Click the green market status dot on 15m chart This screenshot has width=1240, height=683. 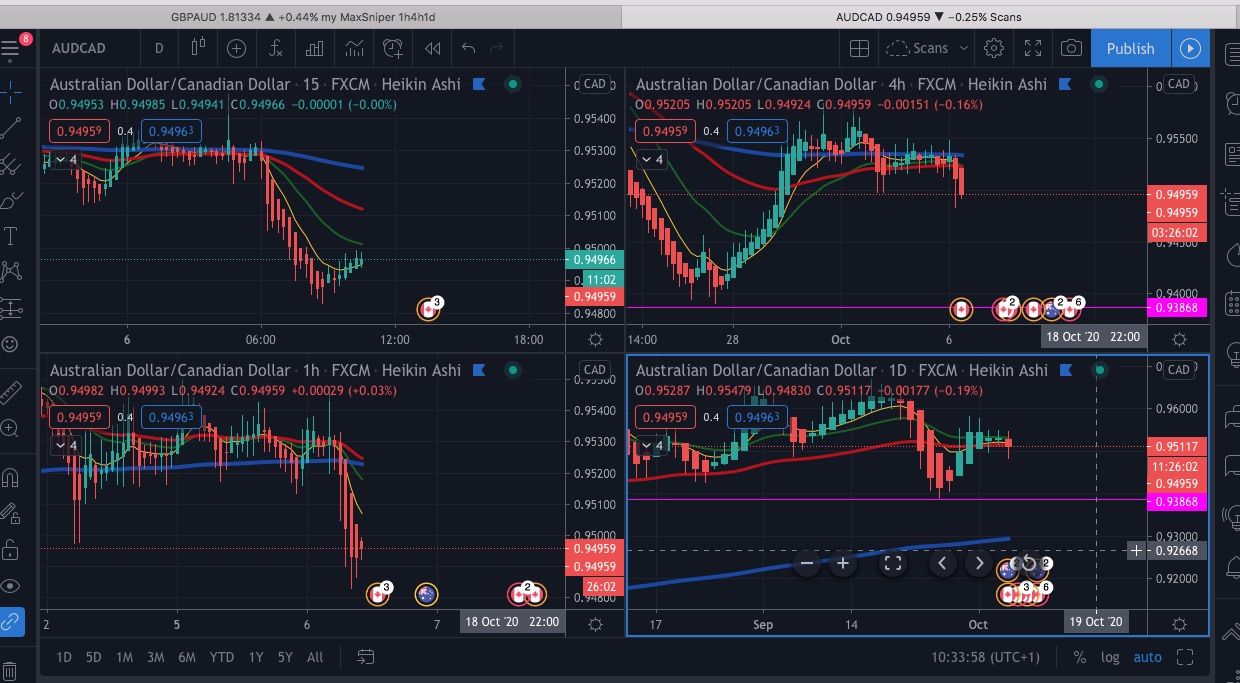point(512,84)
